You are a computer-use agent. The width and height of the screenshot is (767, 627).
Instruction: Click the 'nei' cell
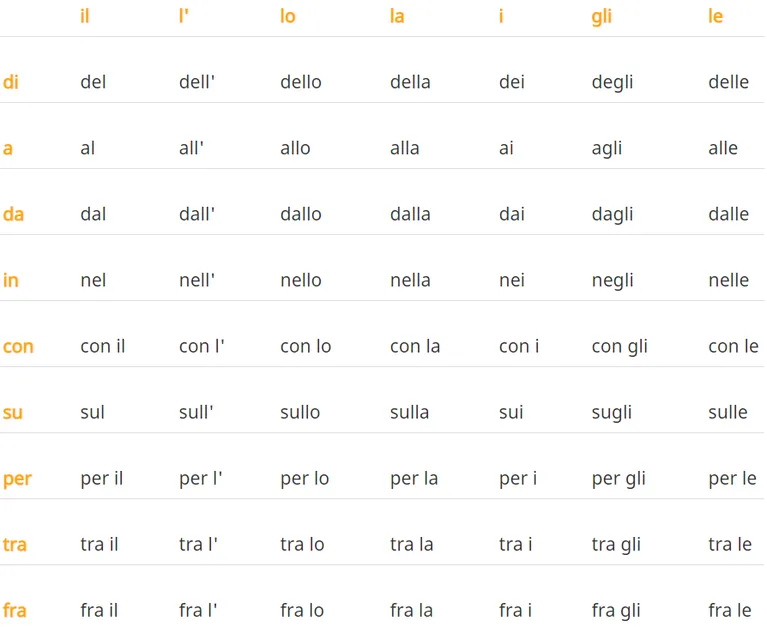coord(512,280)
